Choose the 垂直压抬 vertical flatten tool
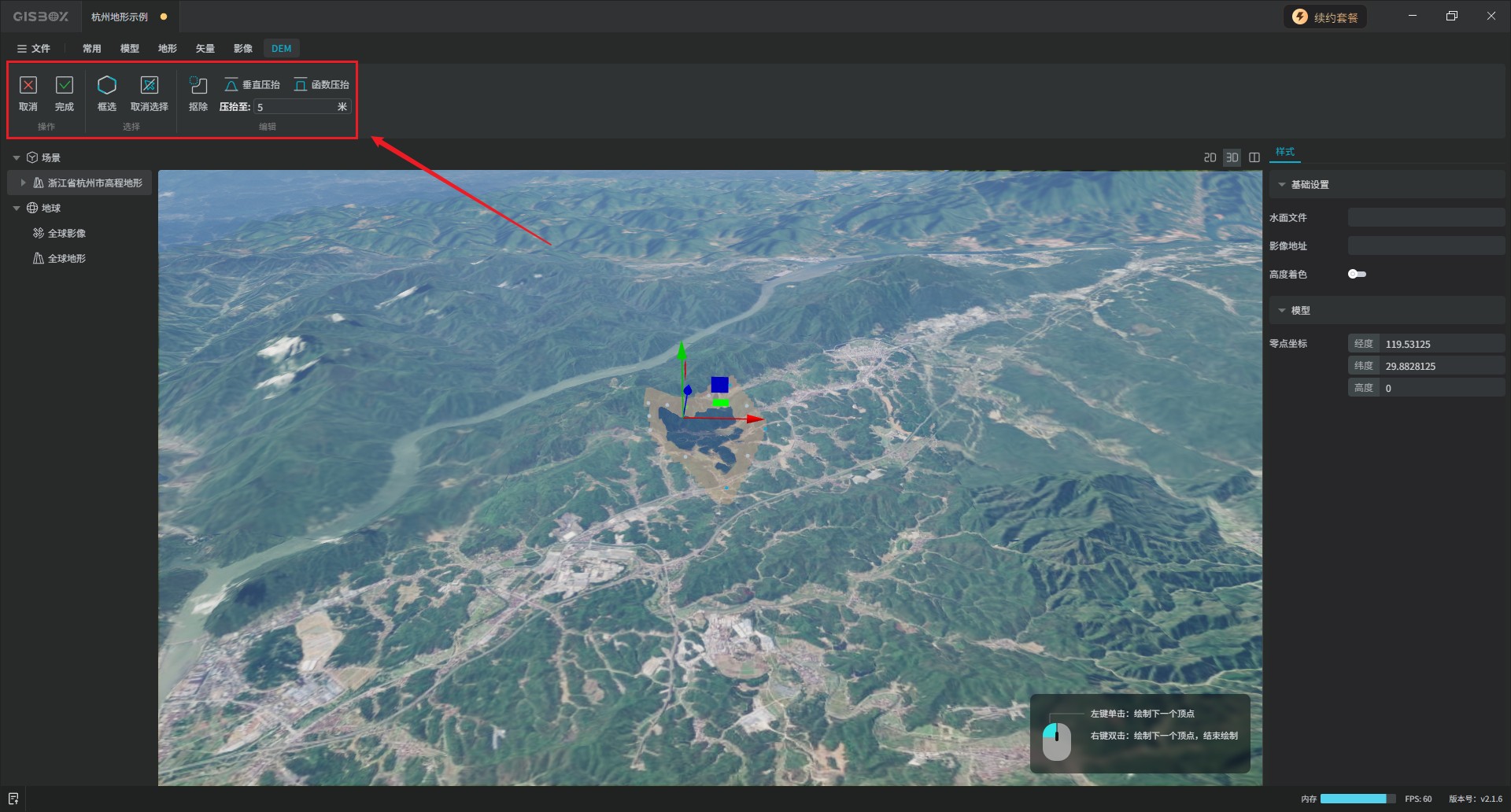 pyautogui.click(x=252, y=85)
